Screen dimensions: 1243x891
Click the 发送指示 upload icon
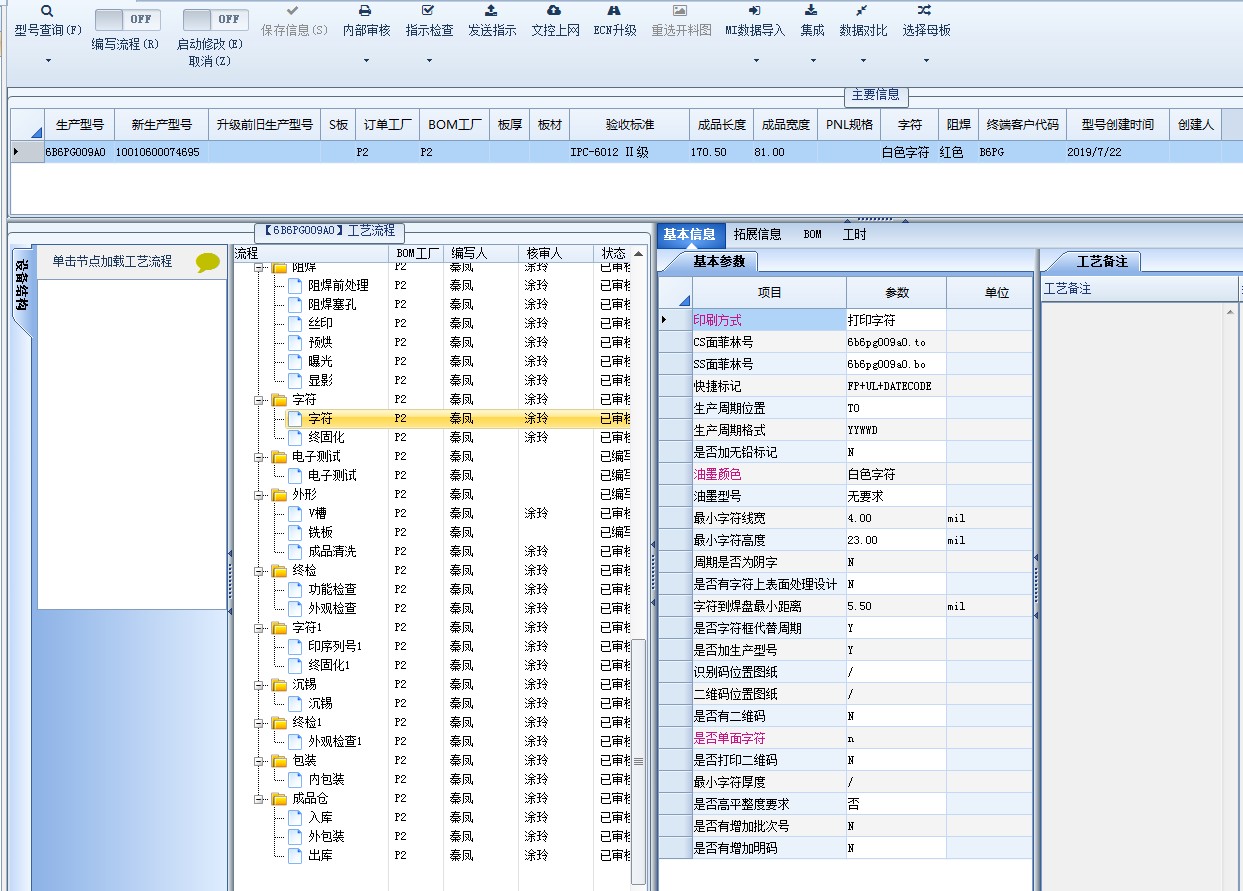(491, 10)
